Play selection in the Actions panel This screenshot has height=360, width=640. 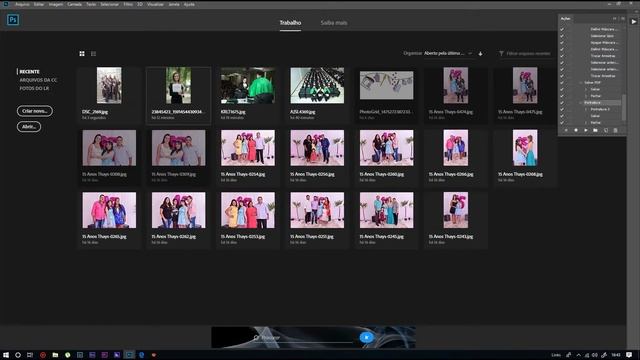pos(586,130)
